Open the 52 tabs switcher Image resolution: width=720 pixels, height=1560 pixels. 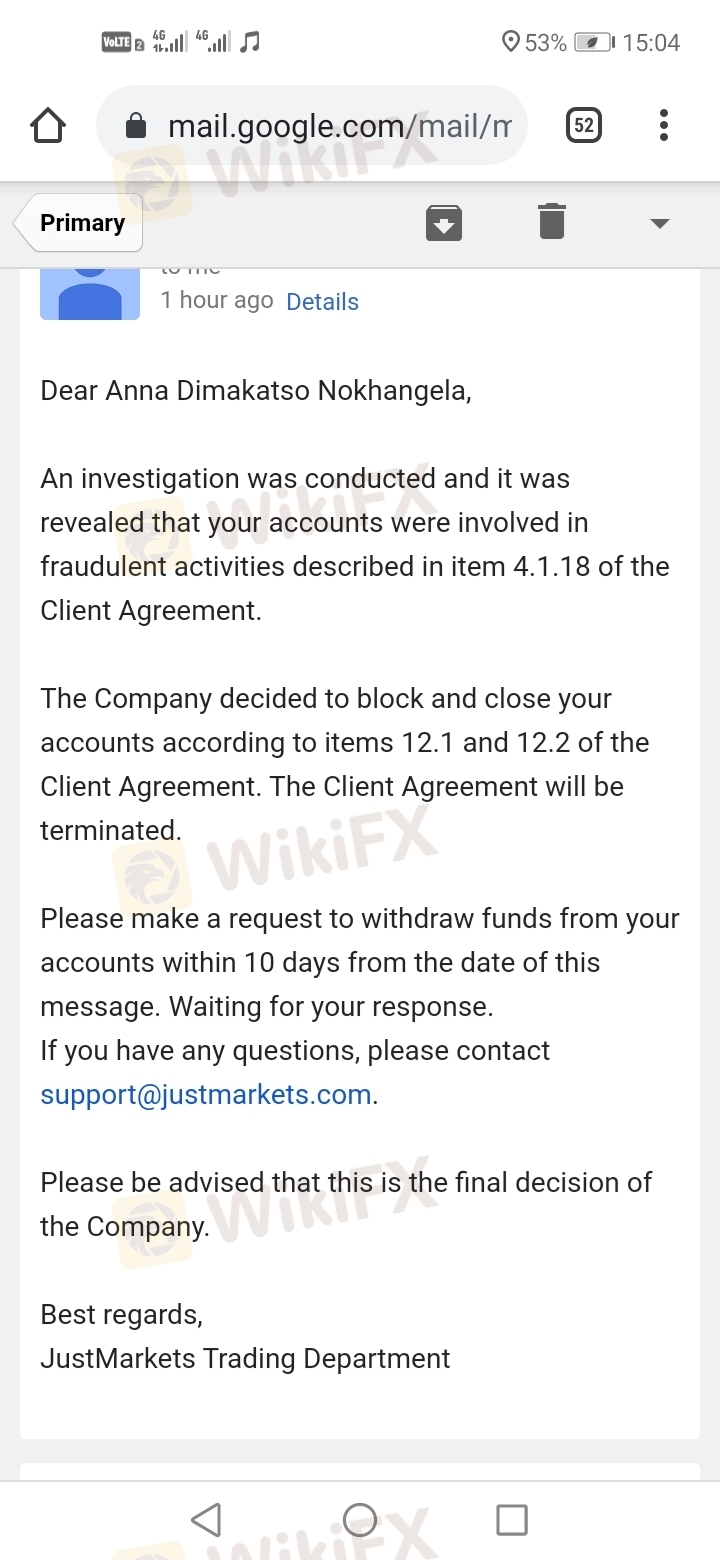584,125
